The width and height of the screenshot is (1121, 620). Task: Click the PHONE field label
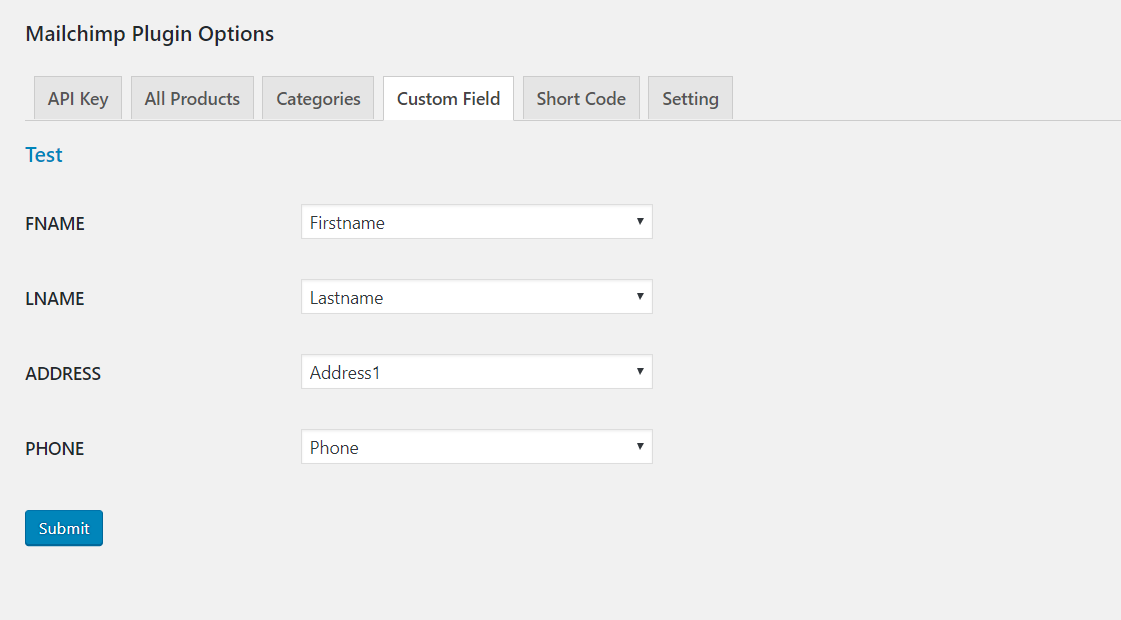coord(55,449)
